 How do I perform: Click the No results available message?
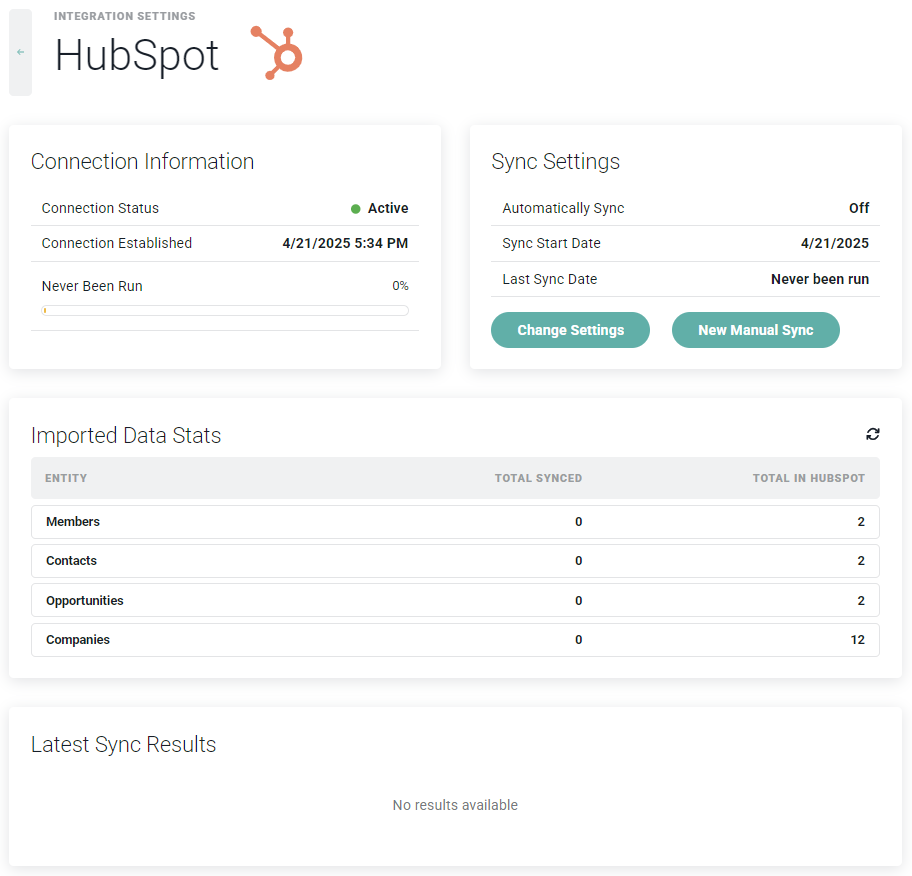[455, 805]
